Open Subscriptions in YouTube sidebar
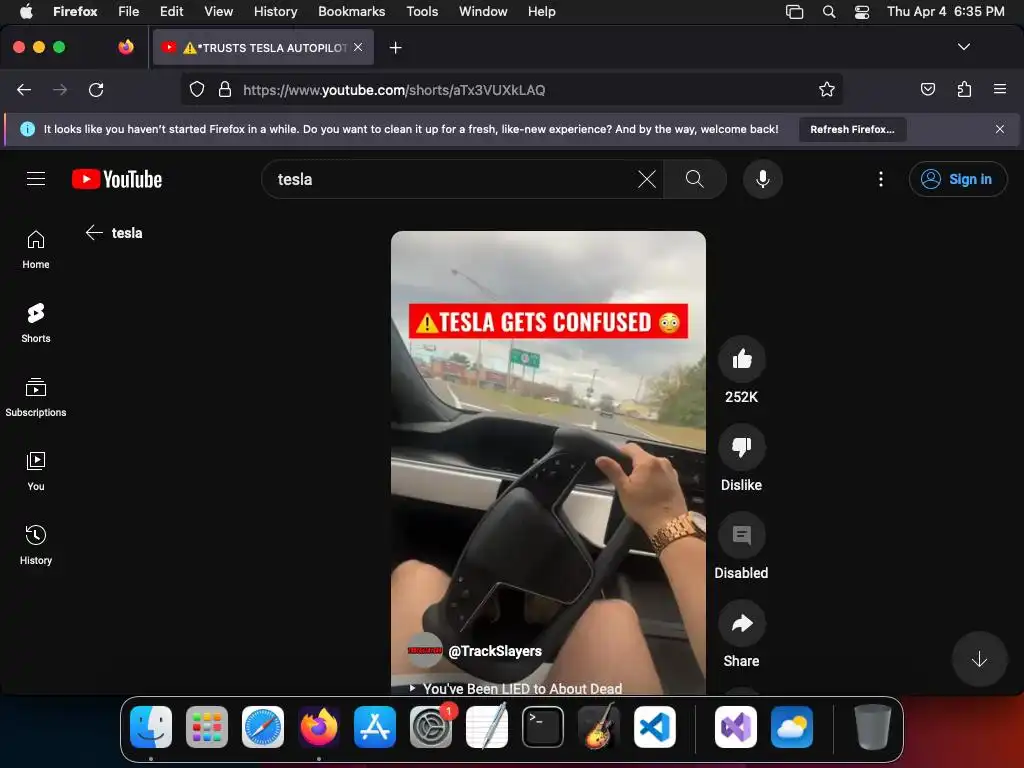Screen dimensions: 1024x768 click(36, 397)
